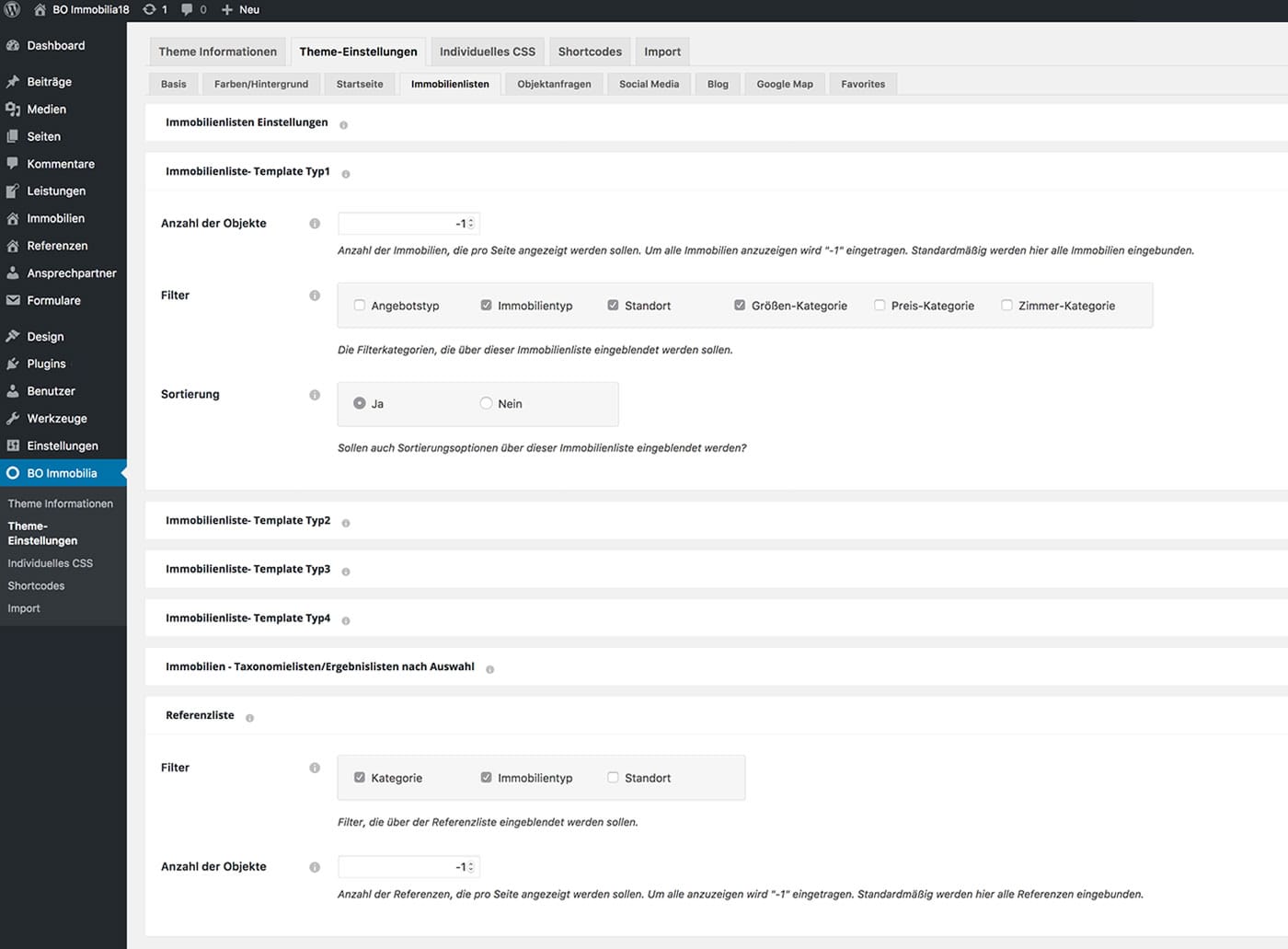Enable the Angebotstyp filter checkbox
Image resolution: width=1288 pixels, height=949 pixels.
pyautogui.click(x=360, y=306)
